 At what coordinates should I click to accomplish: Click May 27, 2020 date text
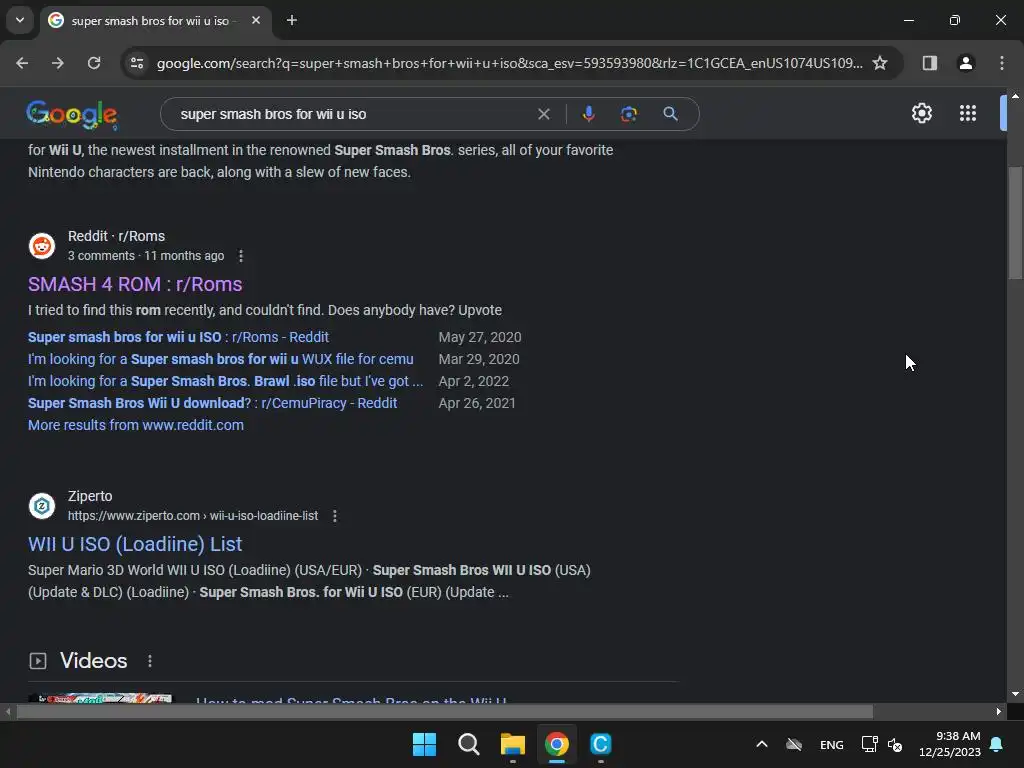(x=480, y=337)
